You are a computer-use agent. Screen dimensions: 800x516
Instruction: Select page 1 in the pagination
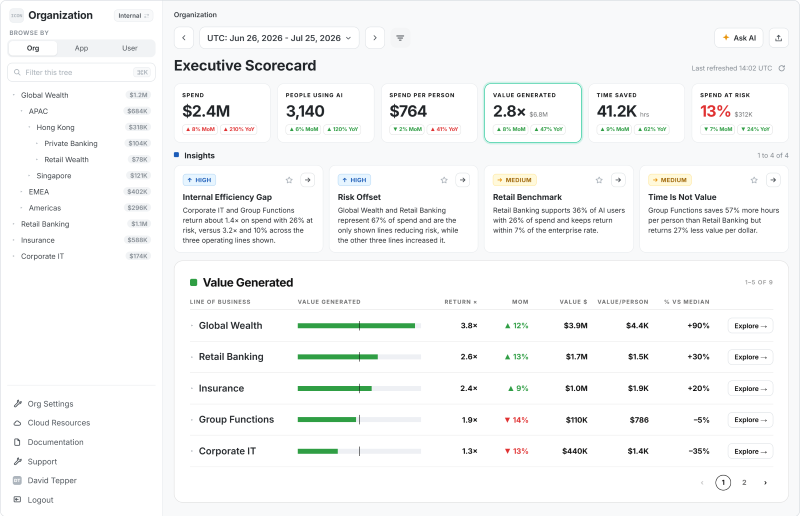tap(723, 482)
